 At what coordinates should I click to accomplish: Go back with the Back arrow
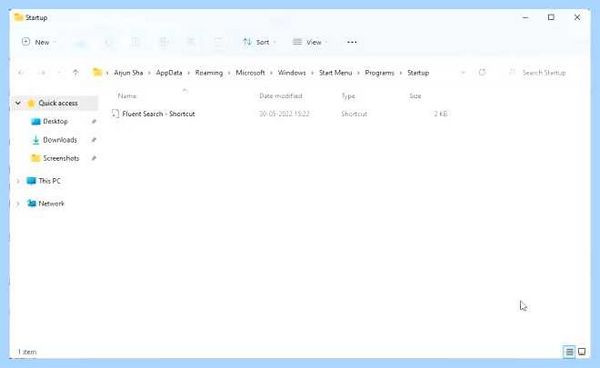point(21,72)
